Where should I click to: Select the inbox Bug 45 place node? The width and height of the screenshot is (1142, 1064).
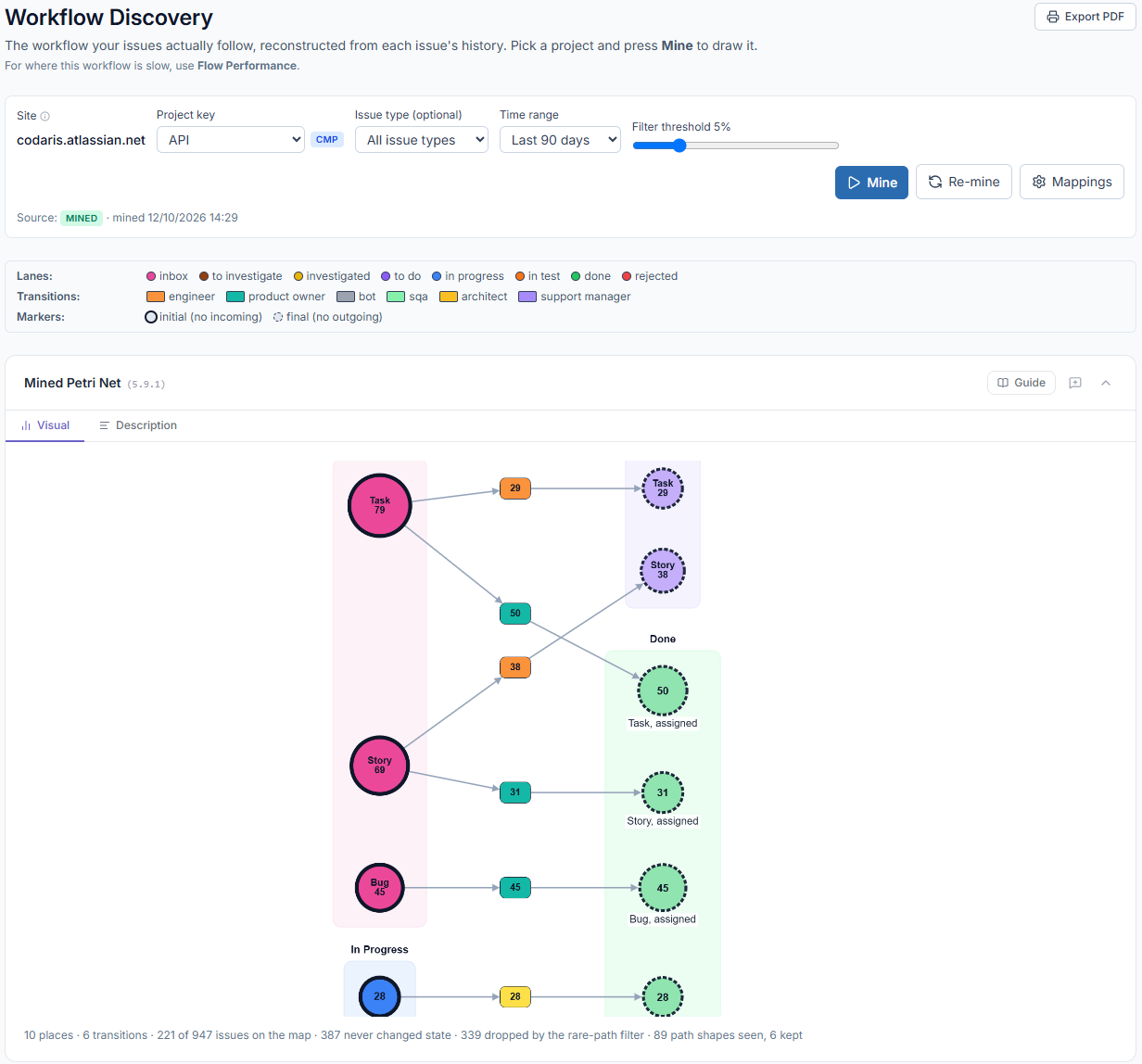click(x=380, y=888)
